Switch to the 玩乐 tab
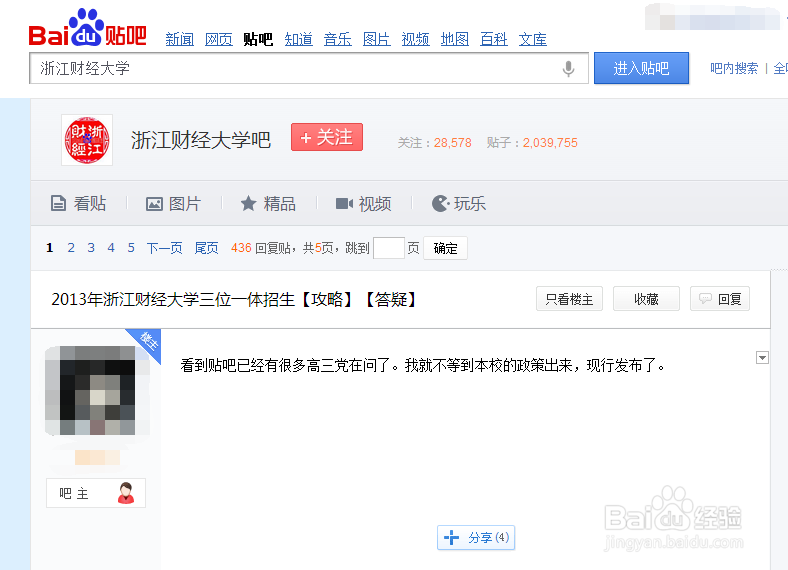 [459, 204]
